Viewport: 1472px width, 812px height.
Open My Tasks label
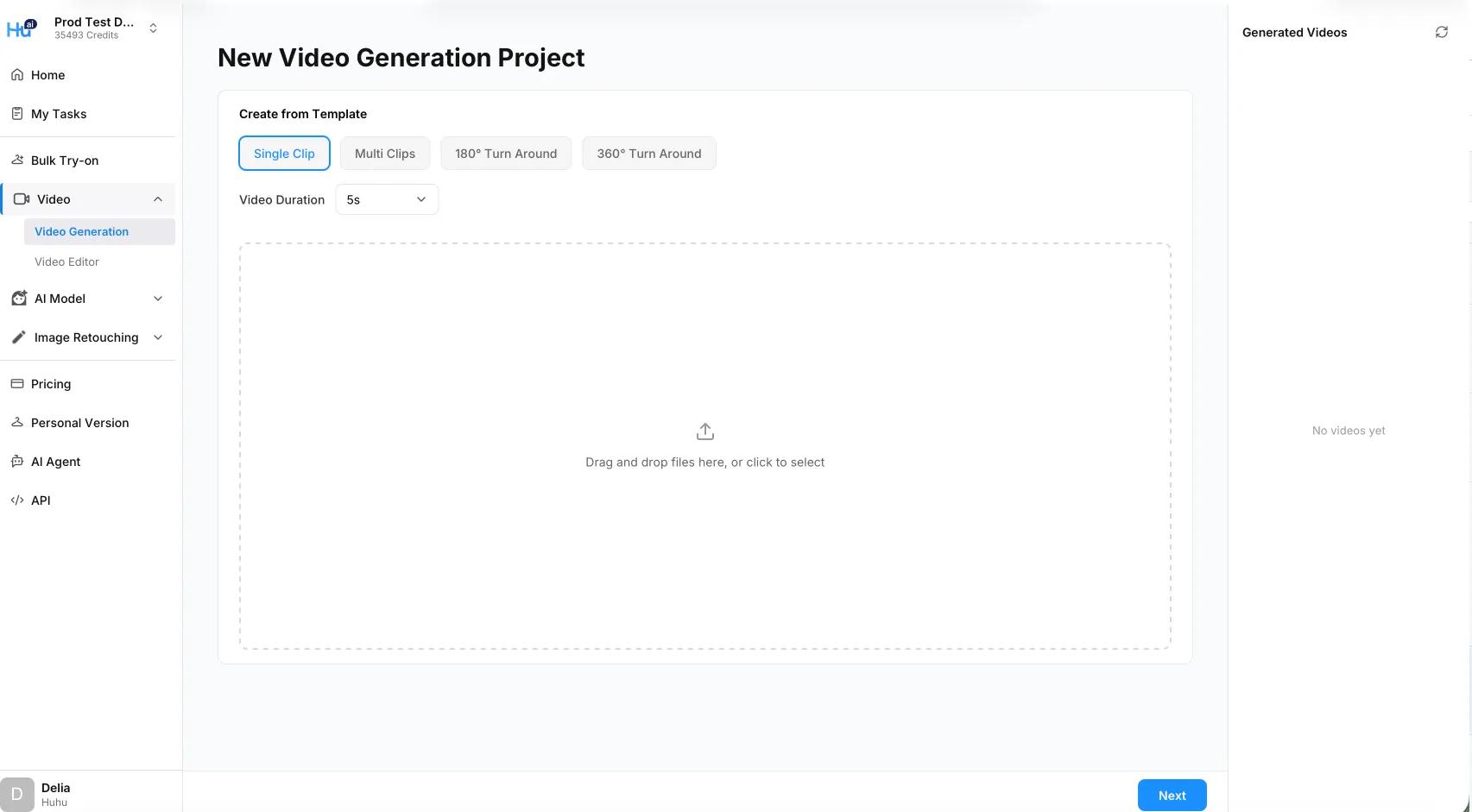(x=59, y=114)
